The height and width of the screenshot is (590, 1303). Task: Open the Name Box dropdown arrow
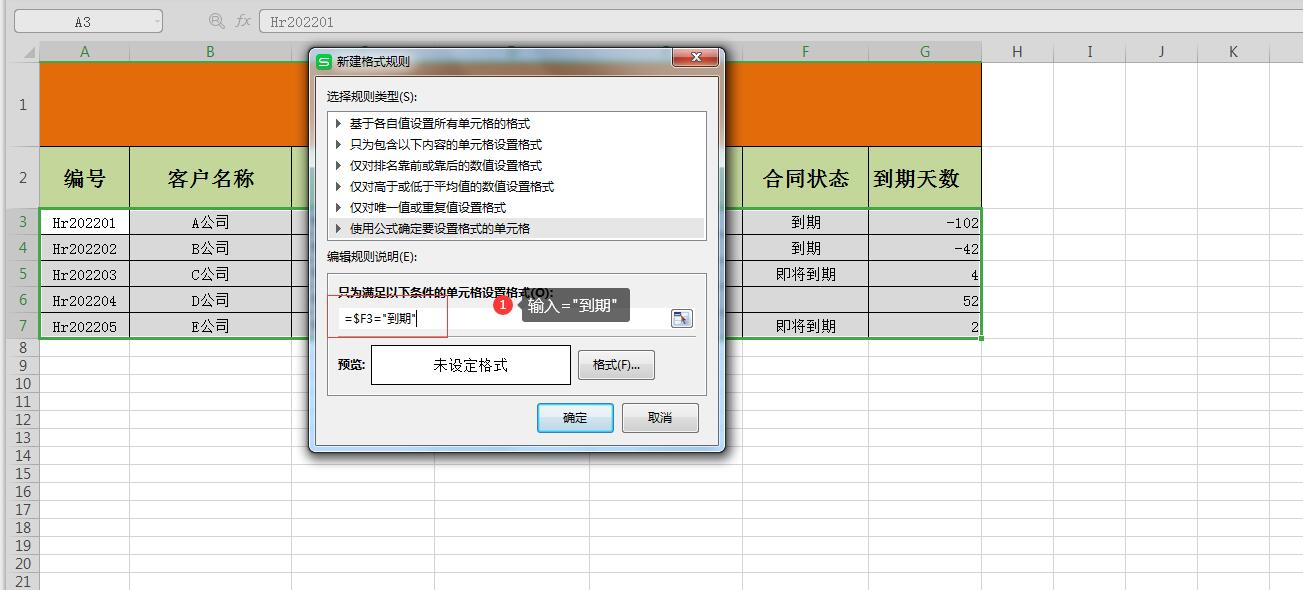click(157, 21)
